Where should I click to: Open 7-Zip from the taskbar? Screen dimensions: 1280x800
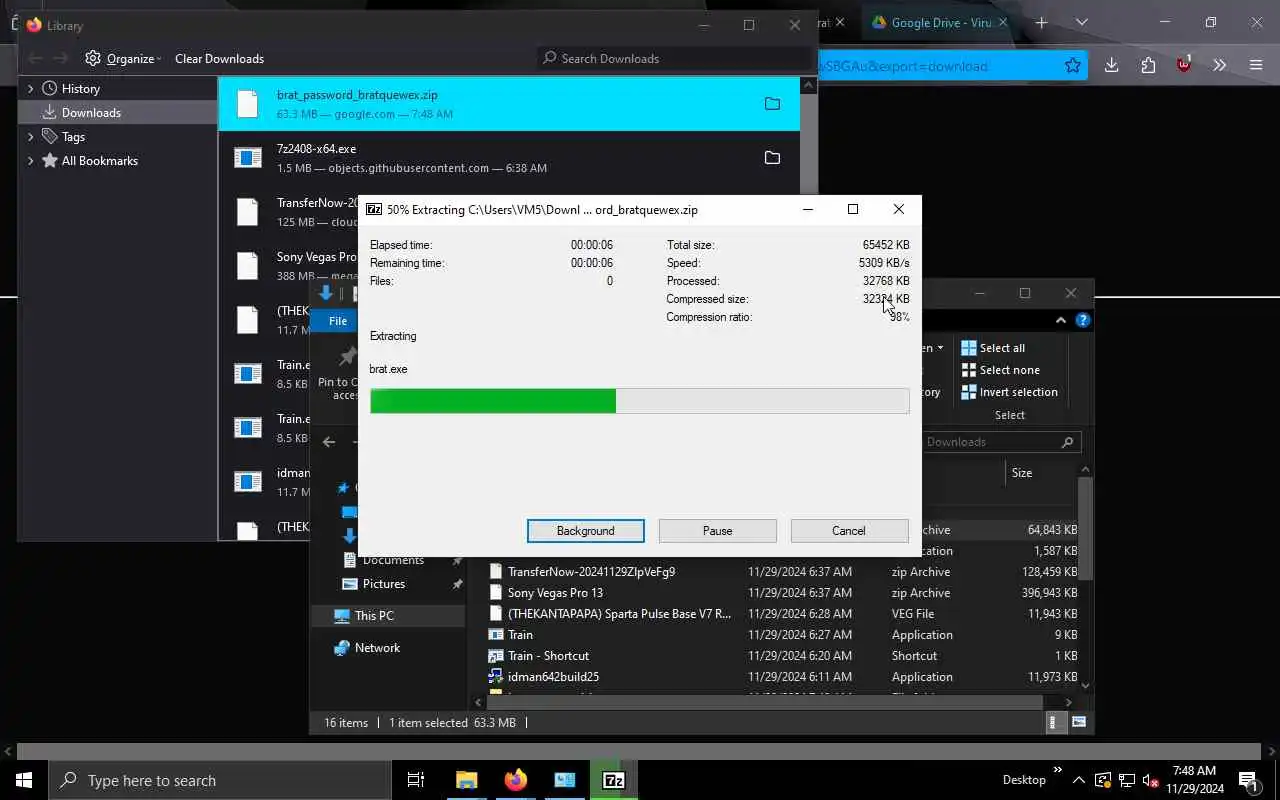614,780
